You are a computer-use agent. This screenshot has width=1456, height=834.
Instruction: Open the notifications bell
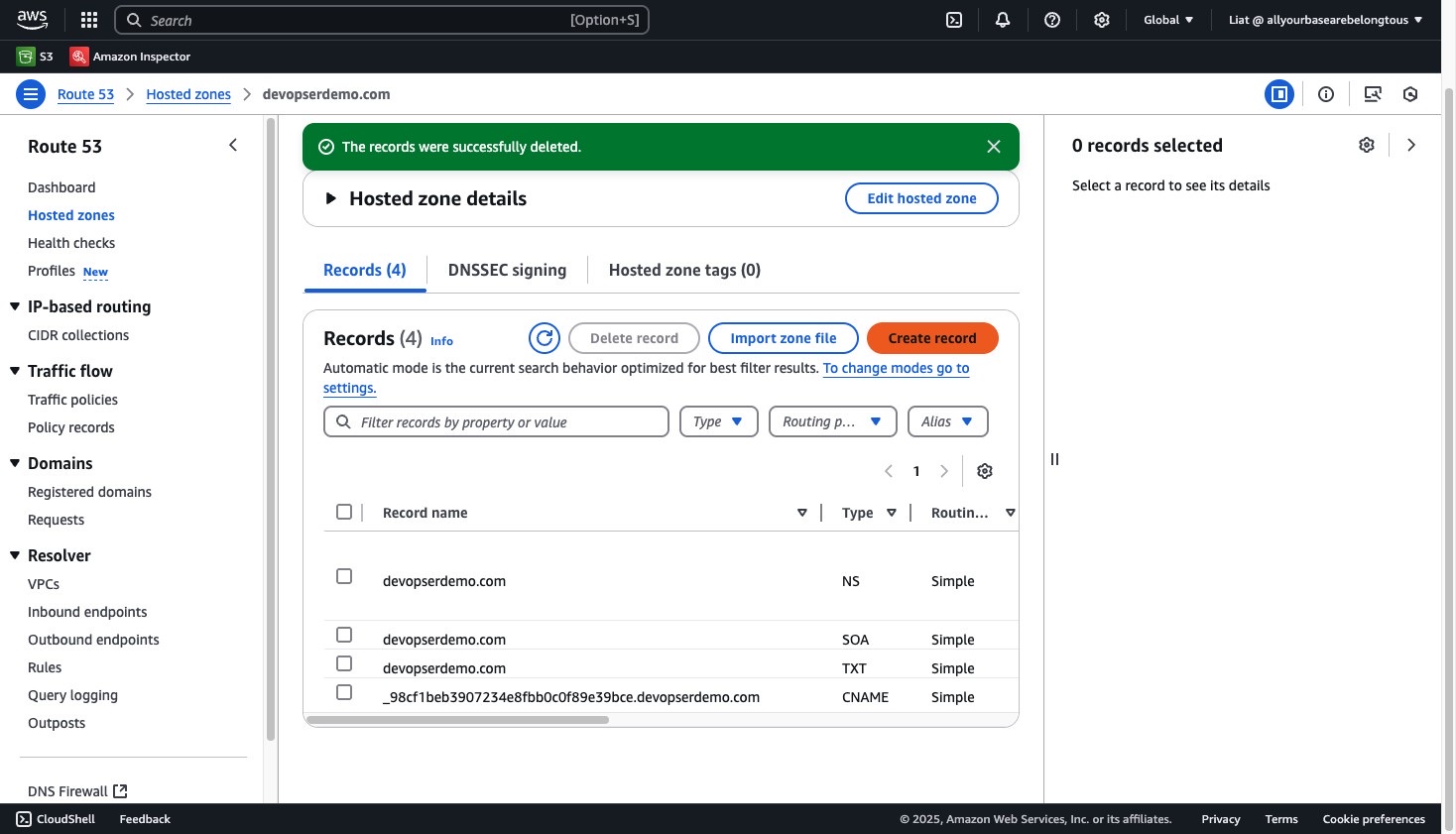[x=1003, y=20]
